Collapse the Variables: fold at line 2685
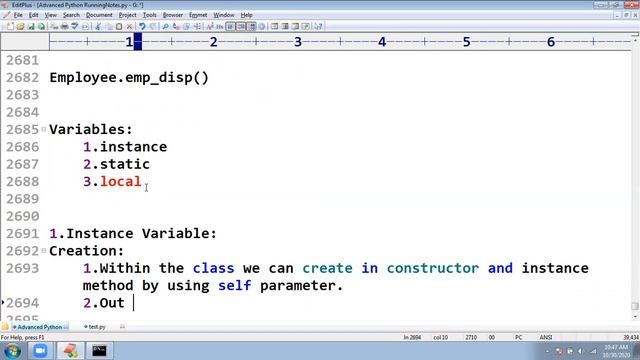640x360 pixels. [x=44, y=129]
